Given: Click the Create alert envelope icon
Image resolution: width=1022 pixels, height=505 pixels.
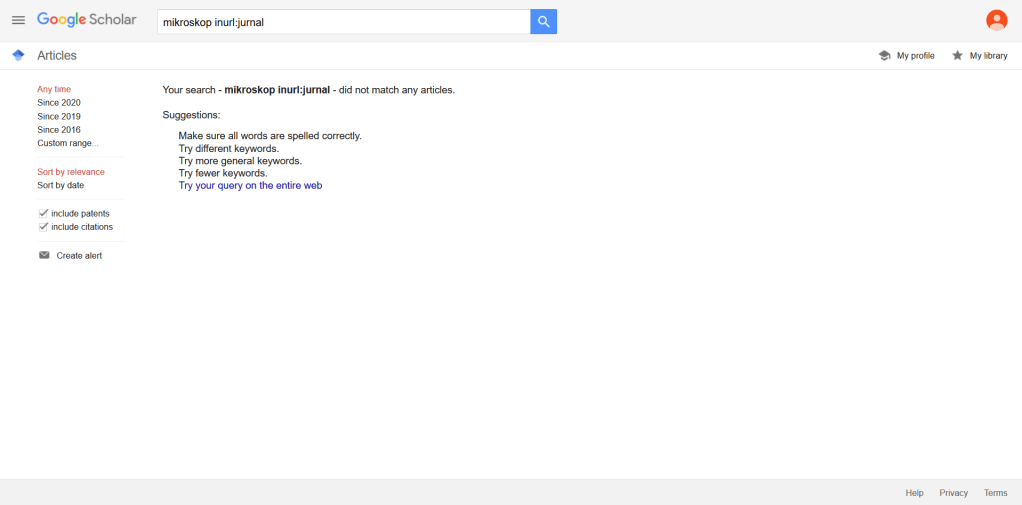Looking at the screenshot, I should pos(44,255).
